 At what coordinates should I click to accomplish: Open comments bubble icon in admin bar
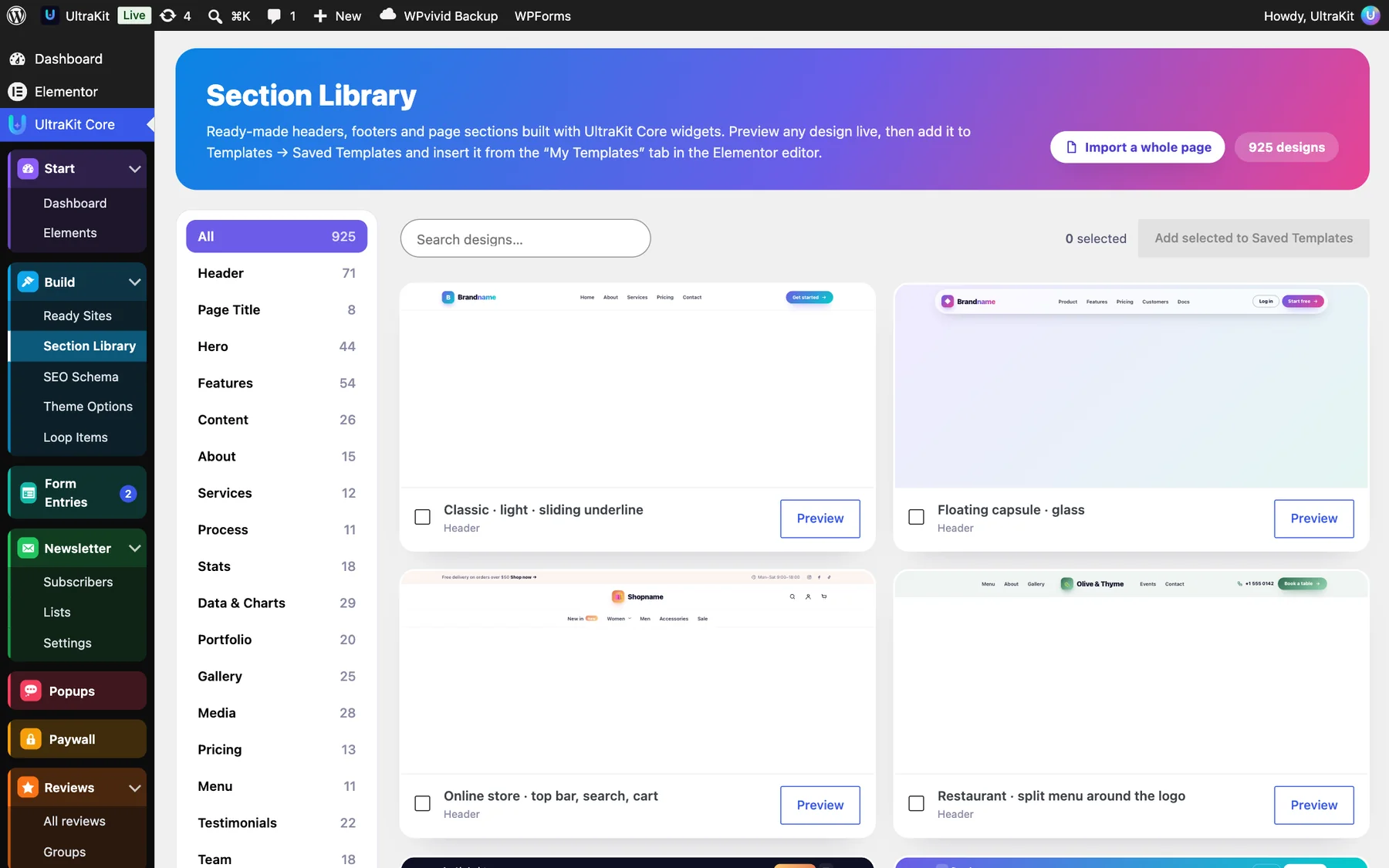click(274, 16)
